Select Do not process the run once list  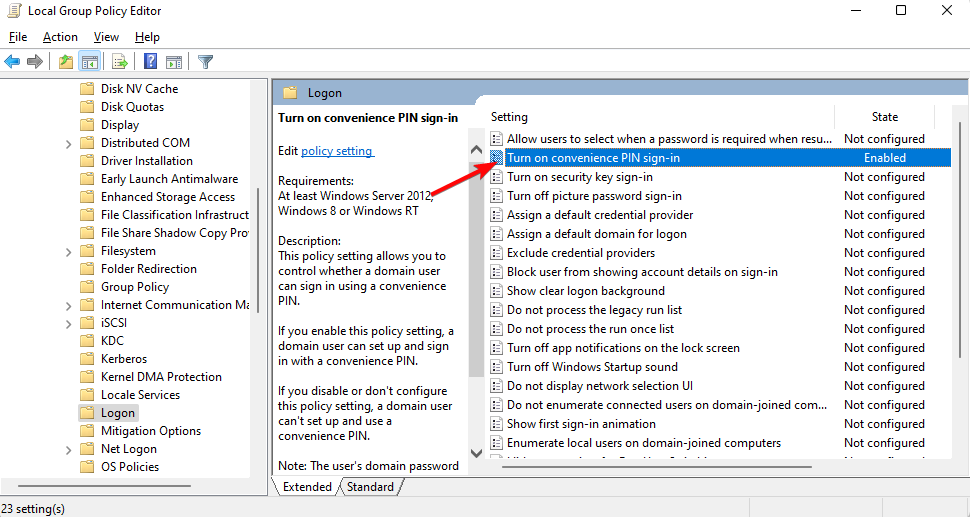(x=590, y=329)
